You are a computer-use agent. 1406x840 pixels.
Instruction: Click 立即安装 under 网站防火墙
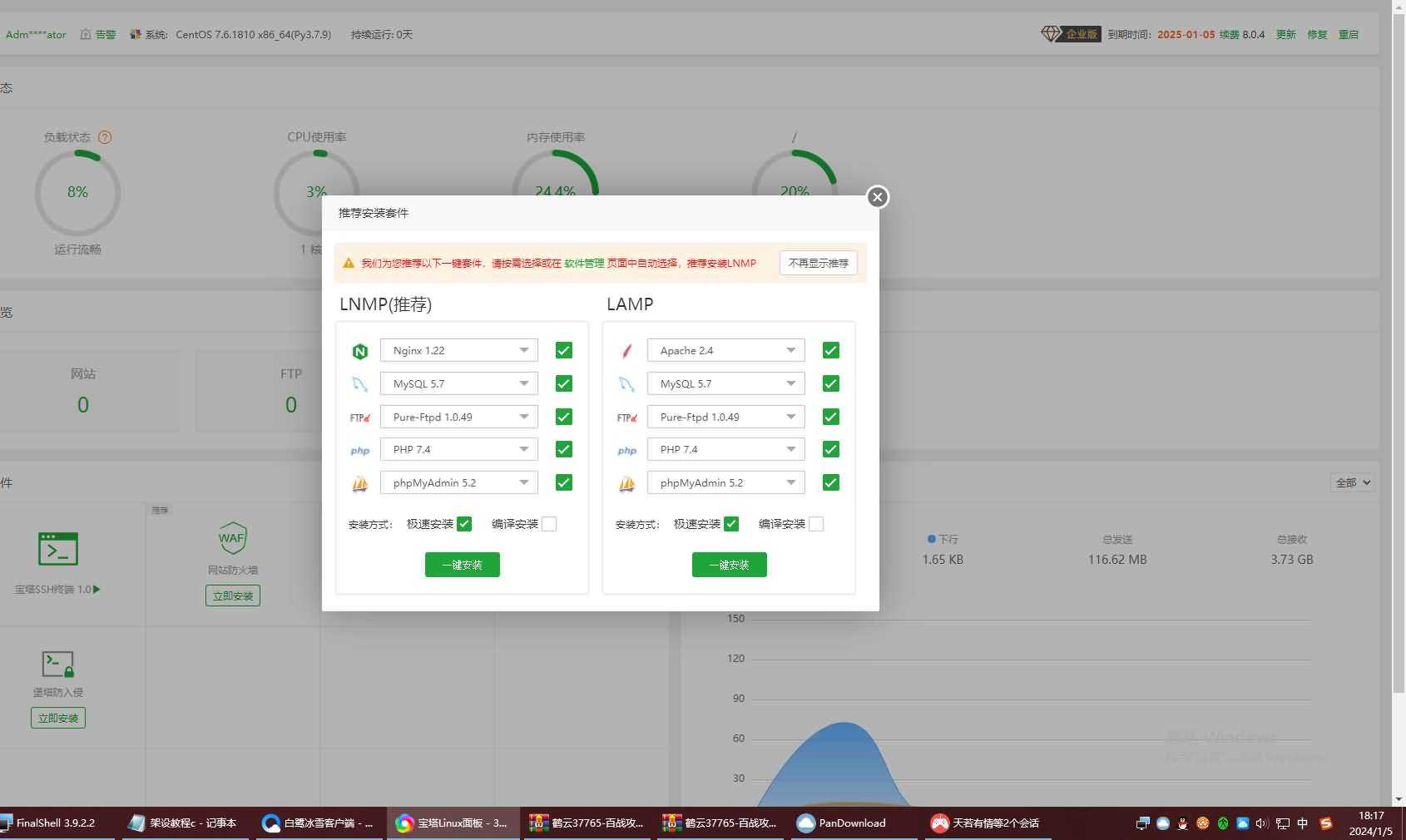pyautogui.click(x=233, y=595)
